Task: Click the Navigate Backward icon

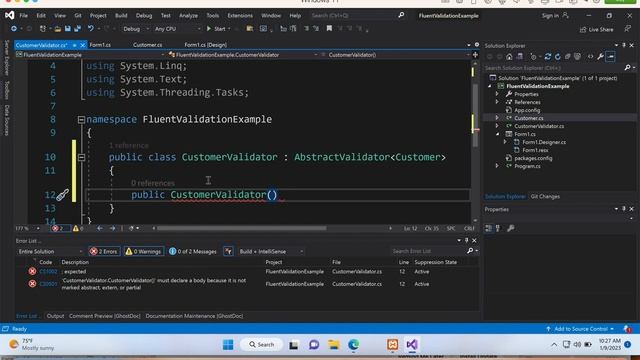Action: click(14, 29)
